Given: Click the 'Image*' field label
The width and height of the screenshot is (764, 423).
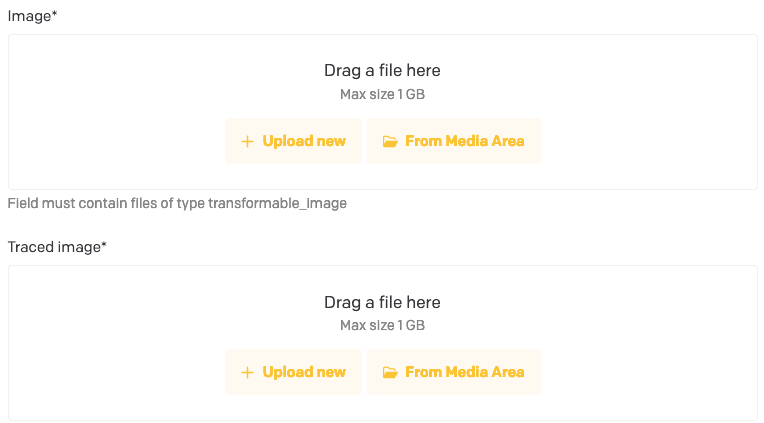Looking at the screenshot, I should coord(32,16).
